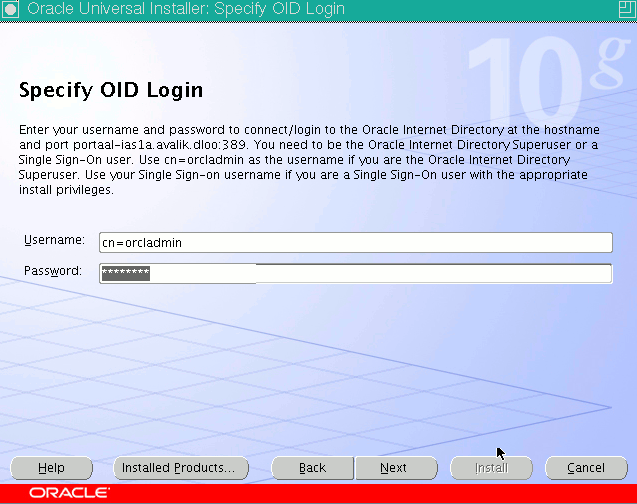Click the 'Password:' label

coord(53,271)
